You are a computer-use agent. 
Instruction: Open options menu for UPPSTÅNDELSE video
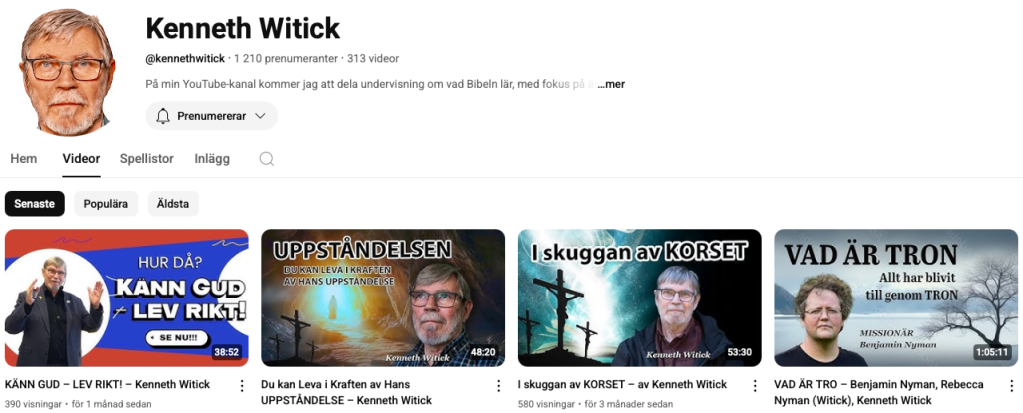[x=498, y=386]
